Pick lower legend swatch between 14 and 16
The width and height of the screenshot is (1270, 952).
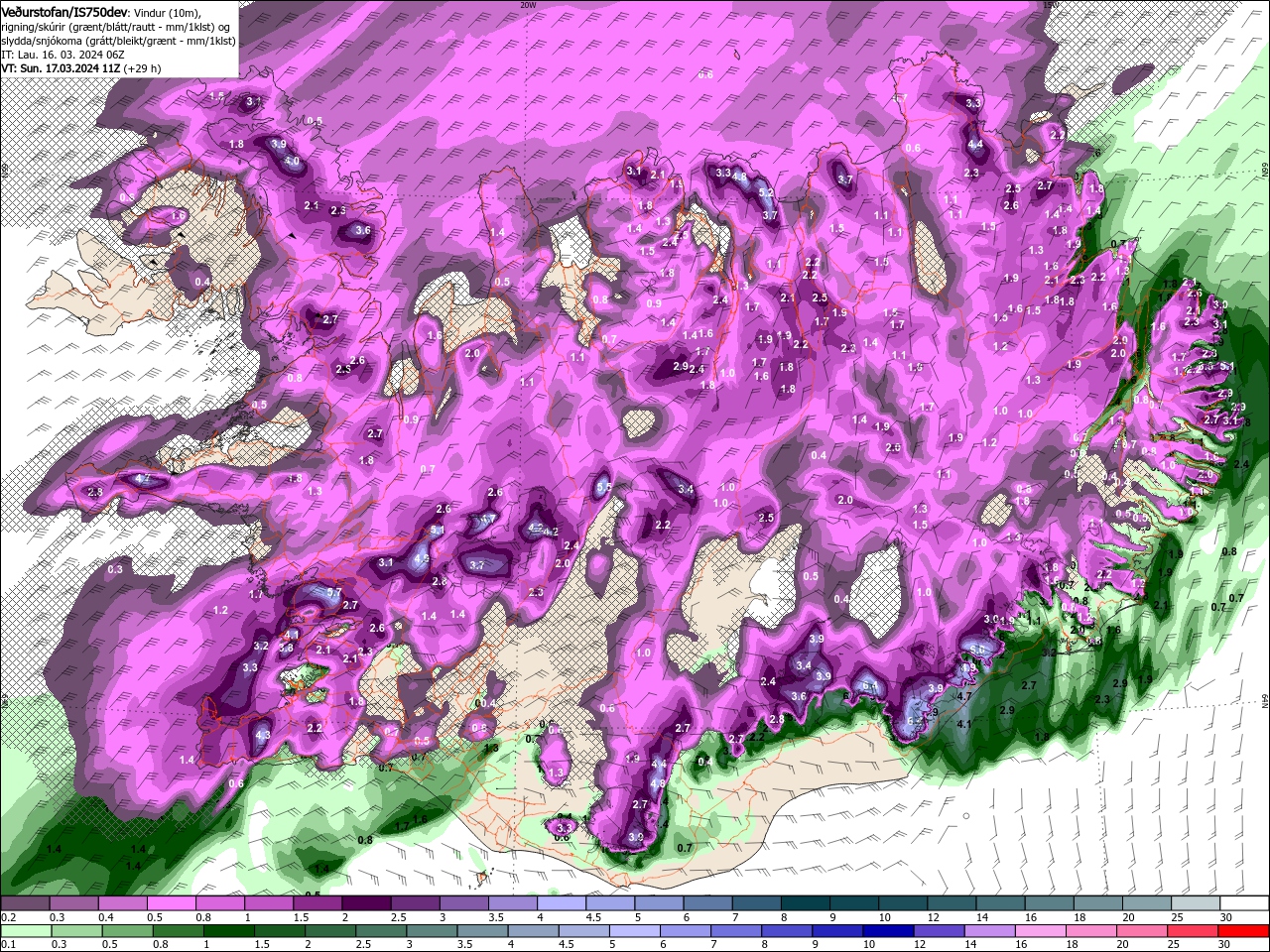click(989, 931)
